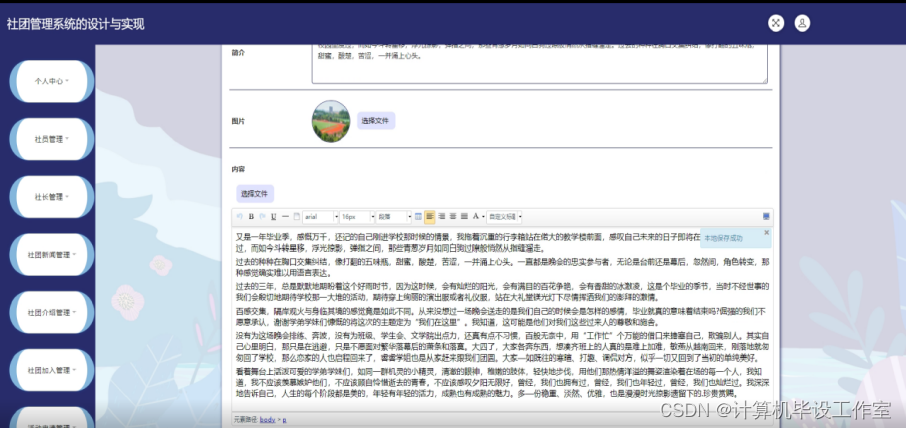Expand the 社员管理 sidebar menu
Viewport: 906px width, 429px height.
pyautogui.click(x=52, y=139)
